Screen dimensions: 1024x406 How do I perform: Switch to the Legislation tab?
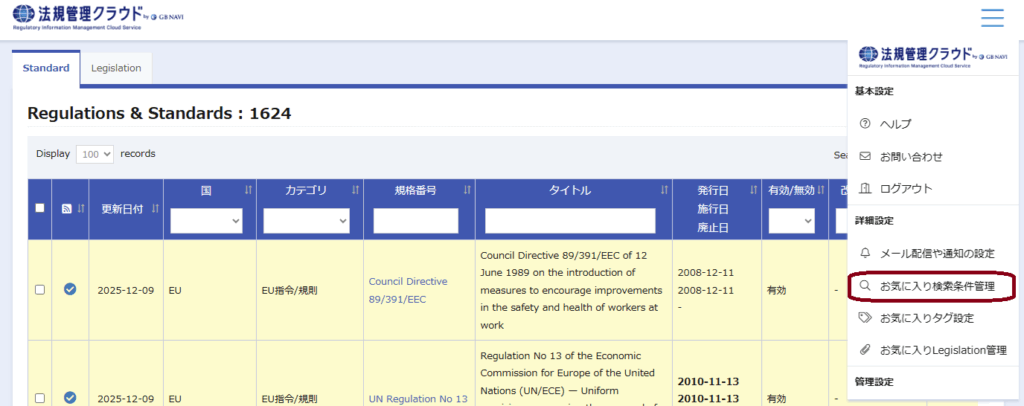coord(116,68)
